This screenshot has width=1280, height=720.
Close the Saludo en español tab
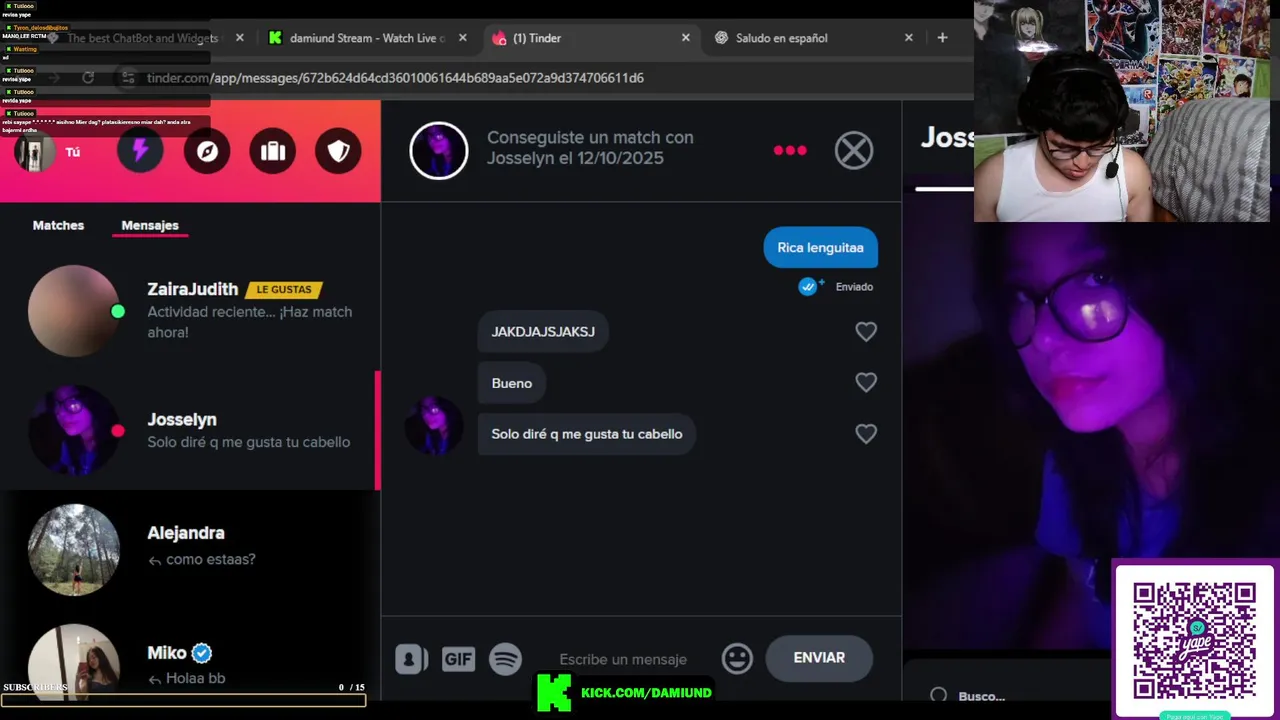pos(908,38)
